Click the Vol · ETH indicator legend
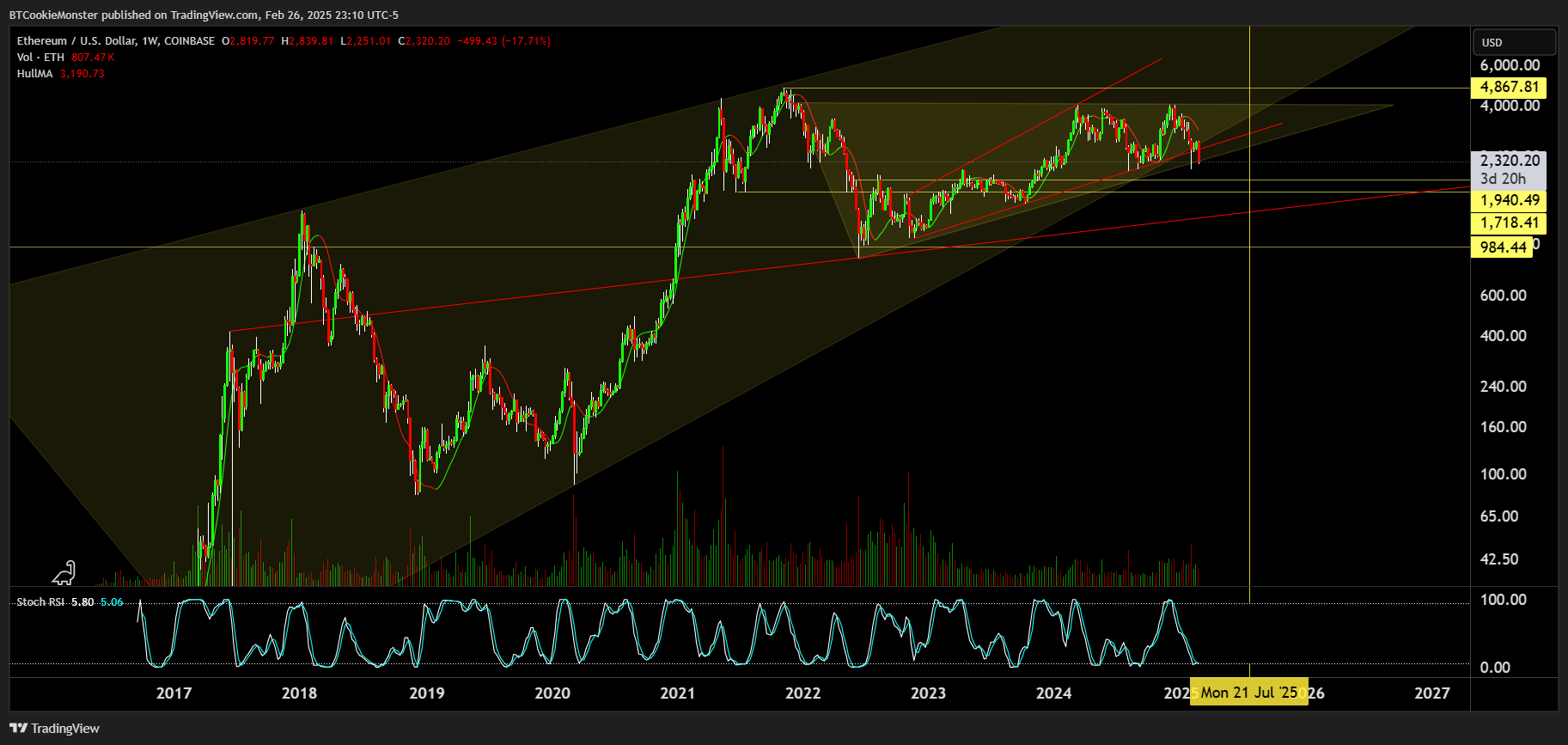This screenshot has width=1568, height=745. 40,57
